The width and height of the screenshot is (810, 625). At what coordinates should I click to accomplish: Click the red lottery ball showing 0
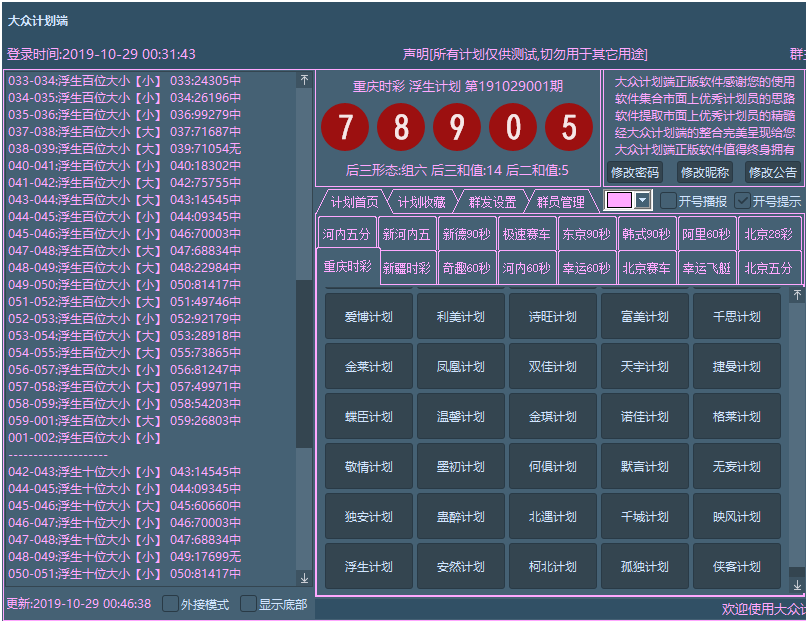click(513, 128)
